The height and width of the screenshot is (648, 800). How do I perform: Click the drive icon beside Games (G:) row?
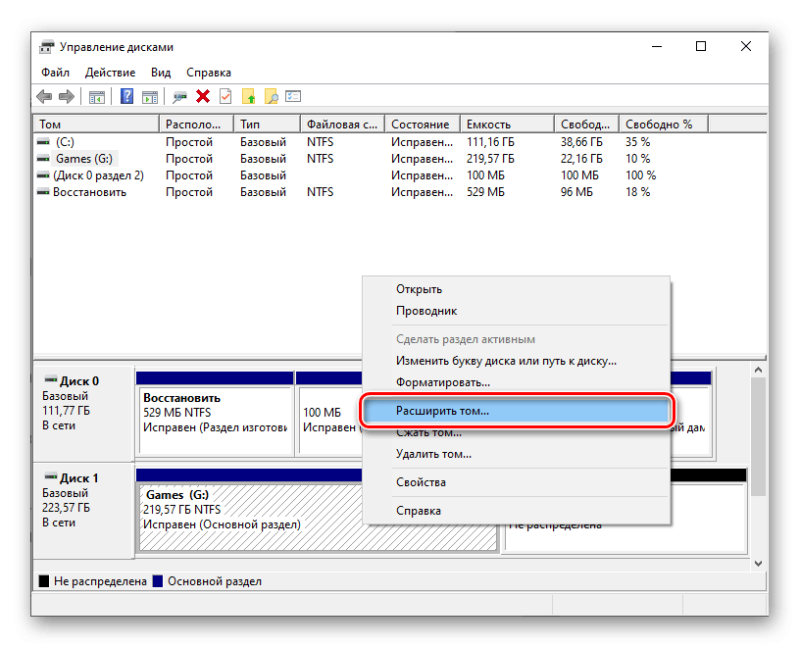pyautogui.click(x=43, y=159)
